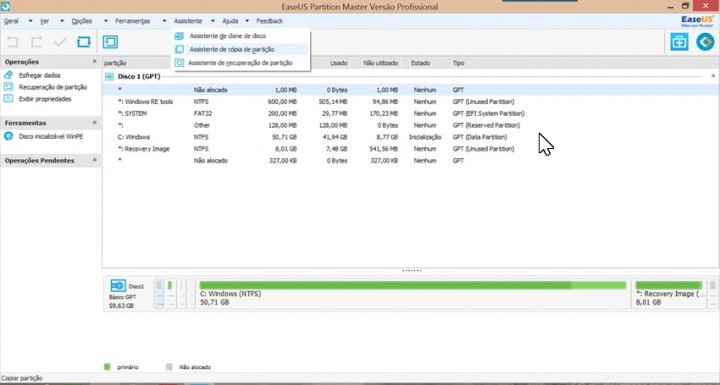Image resolution: width=720 pixels, height=385 pixels.
Task: Click dropdown arrow next to Geral
Action: (x=30, y=21)
